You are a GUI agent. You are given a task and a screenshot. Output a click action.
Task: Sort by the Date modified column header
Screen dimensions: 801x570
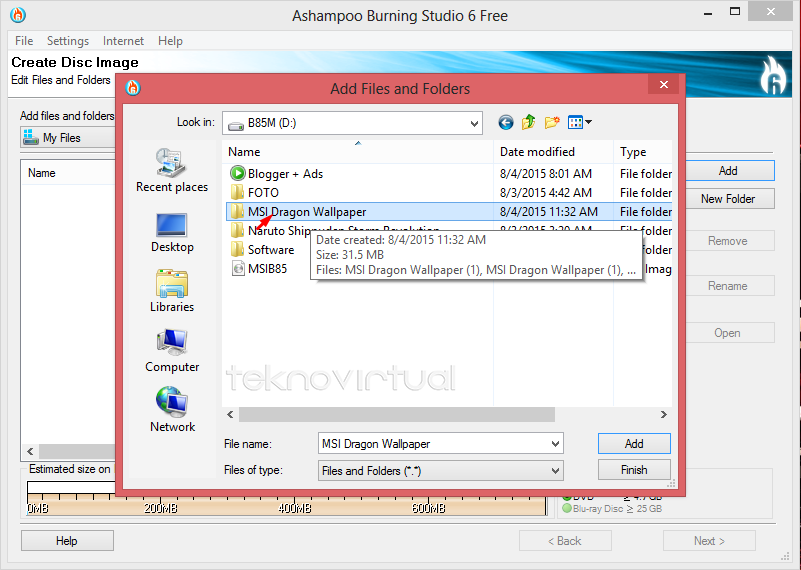coord(553,152)
